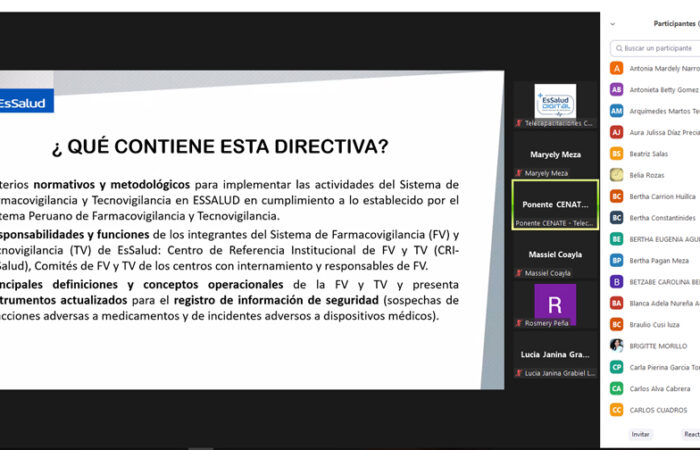Click the search magnifier icon in Participantes

pos(620,48)
